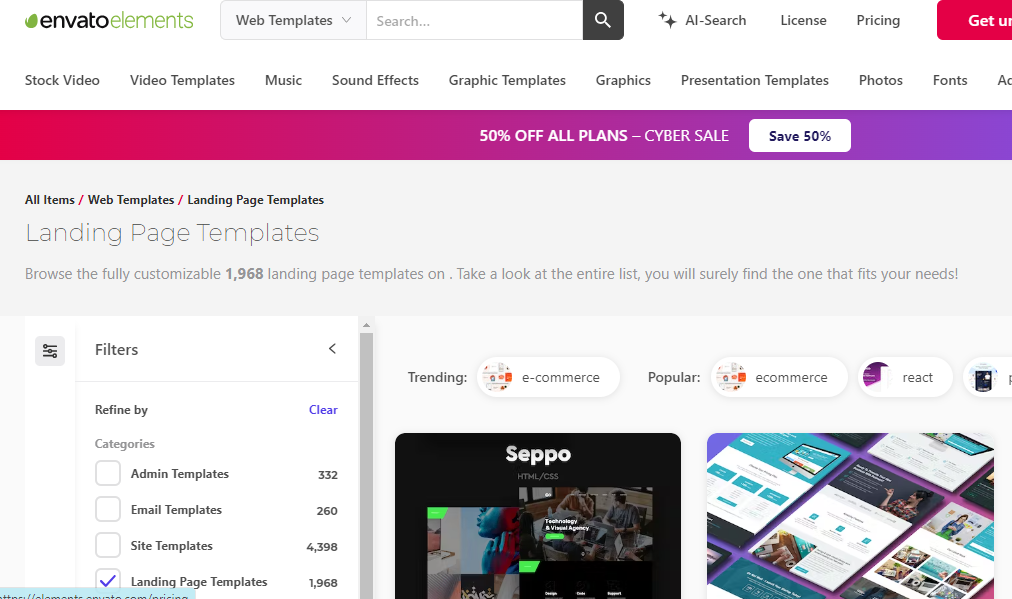The height and width of the screenshot is (599, 1012).
Task: Open the License page
Action: 803,20
